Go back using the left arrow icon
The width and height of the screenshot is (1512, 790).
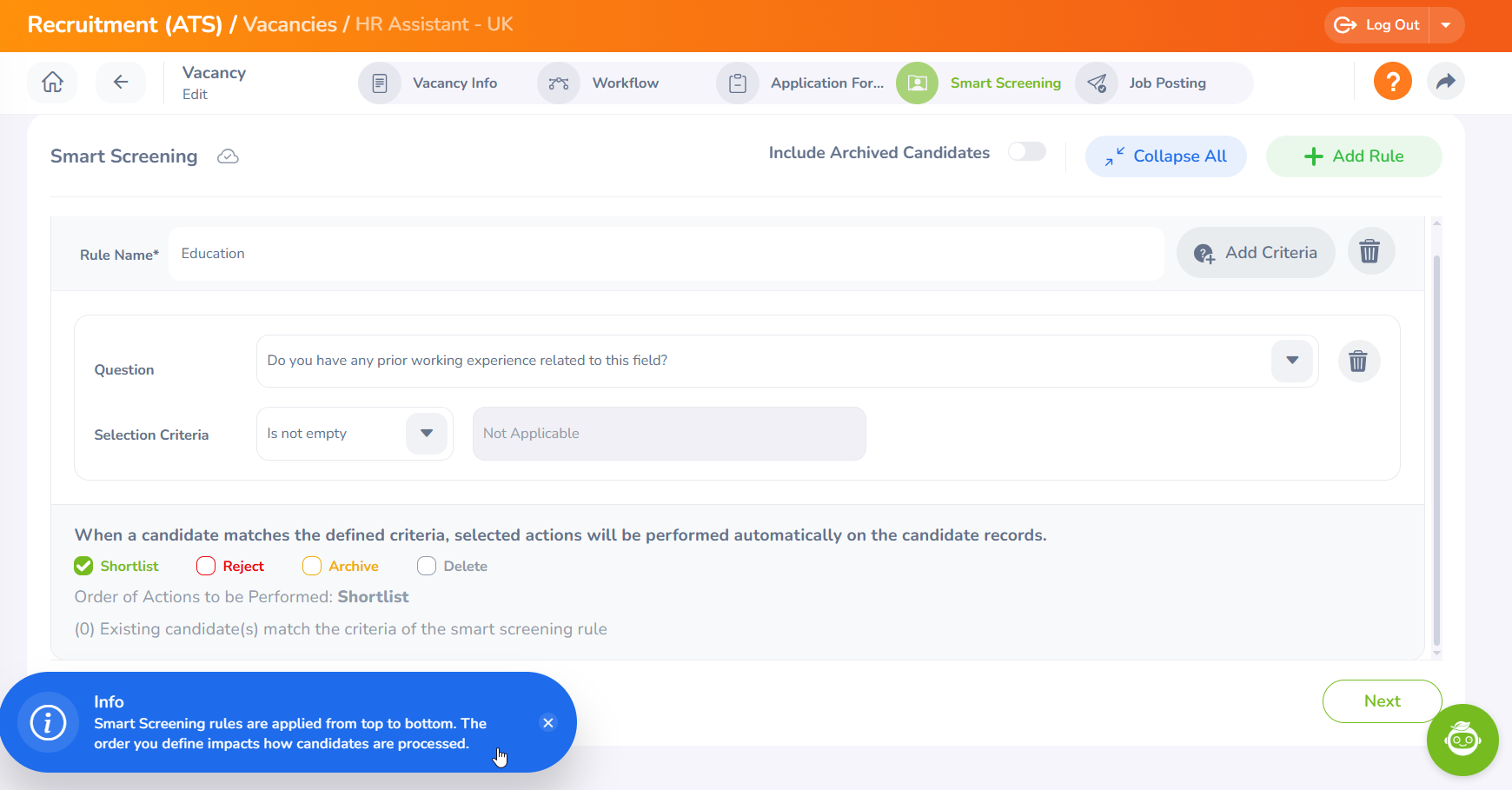click(121, 83)
